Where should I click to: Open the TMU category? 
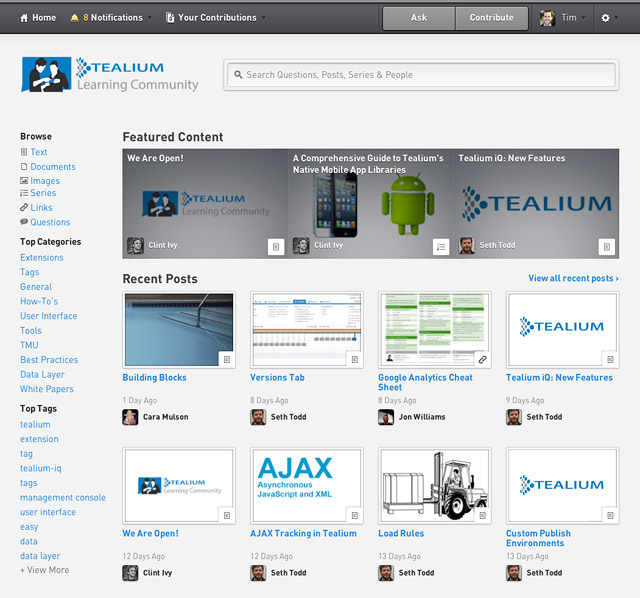coord(29,345)
